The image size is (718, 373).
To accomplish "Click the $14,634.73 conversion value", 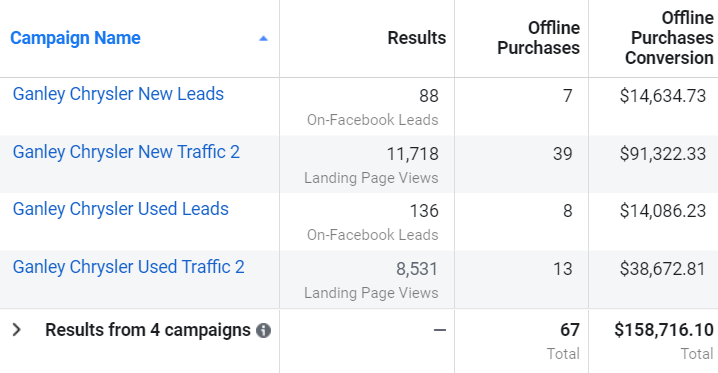I will pyautogui.click(x=663, y=96).
